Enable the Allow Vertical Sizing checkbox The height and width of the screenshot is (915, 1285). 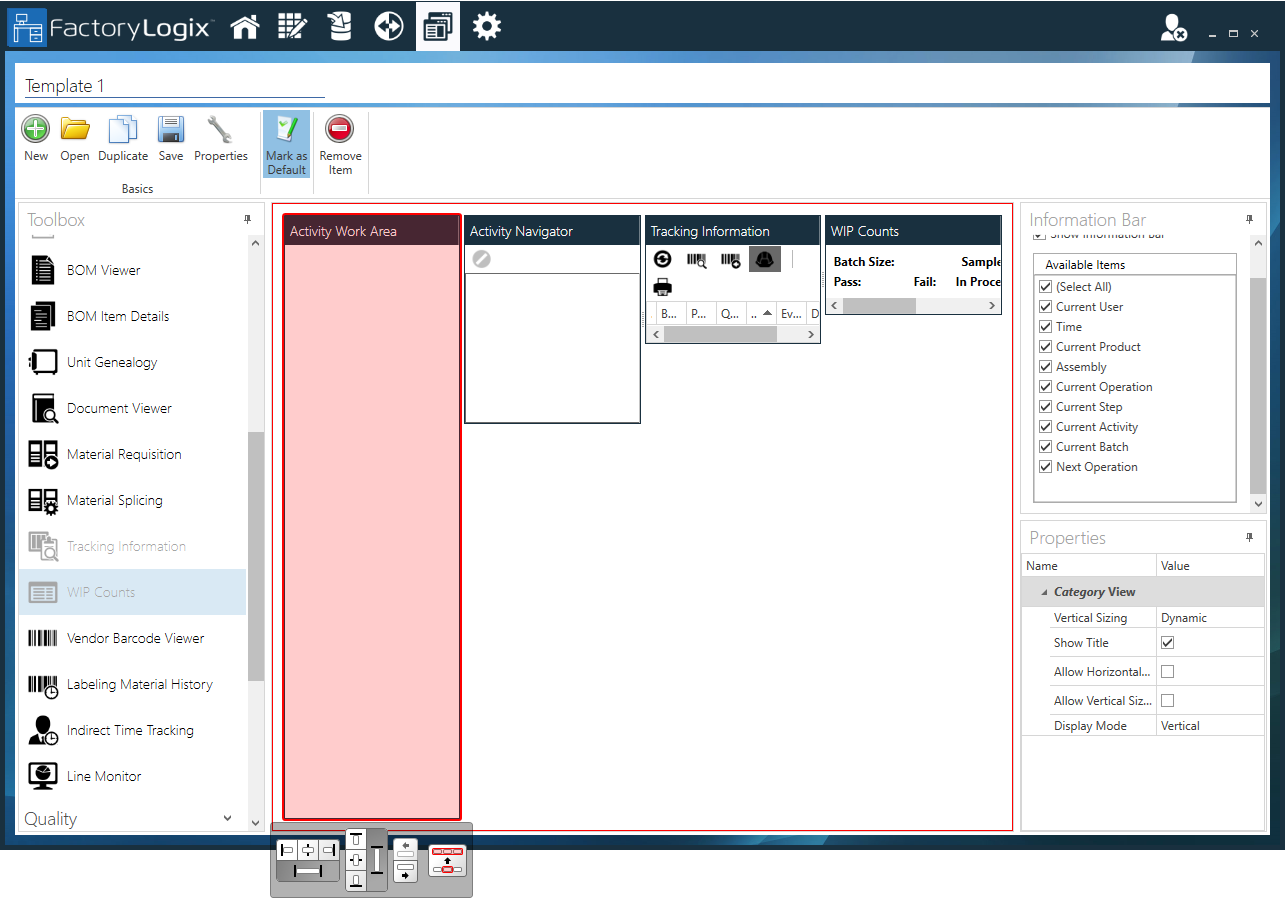[x=1167, y=700]
